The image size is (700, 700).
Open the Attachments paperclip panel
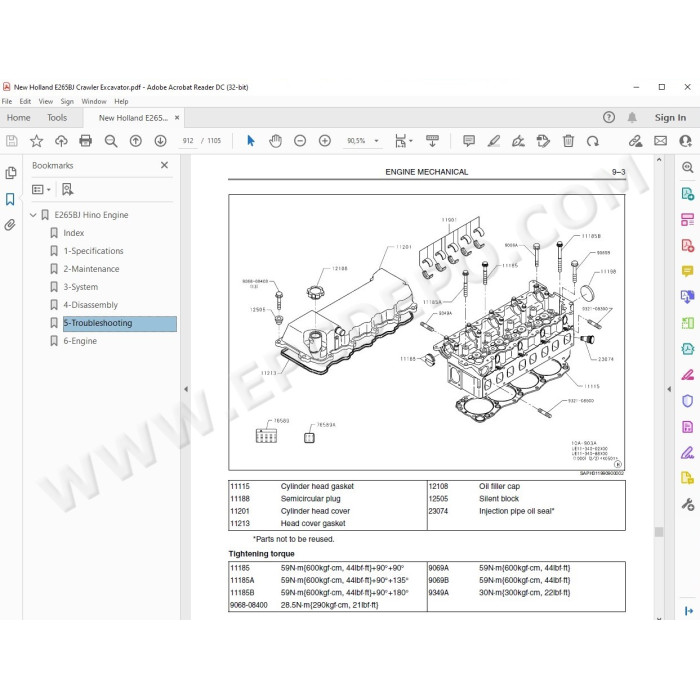pyautogui.click(x=10, y=225)
